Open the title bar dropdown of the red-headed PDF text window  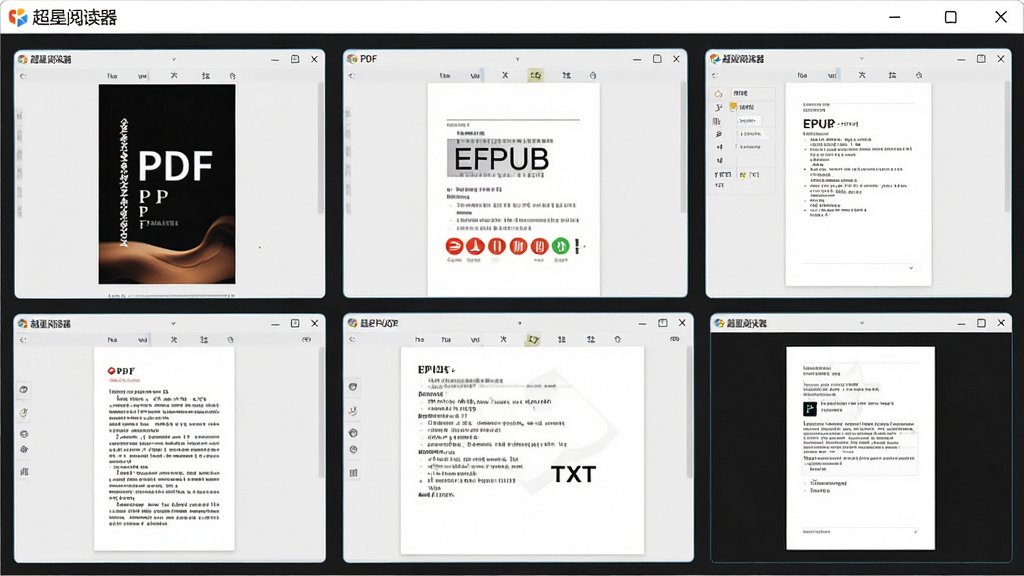[173, 323]
